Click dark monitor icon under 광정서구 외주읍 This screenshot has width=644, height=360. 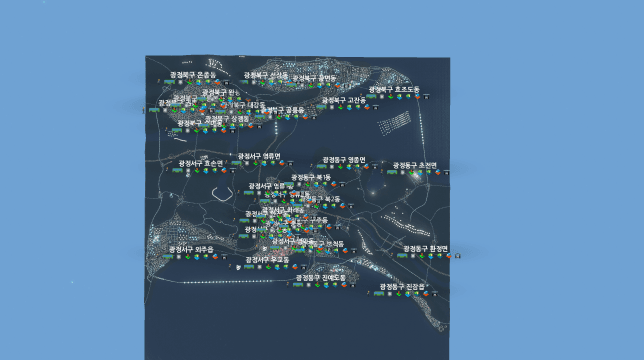point(224,257)
